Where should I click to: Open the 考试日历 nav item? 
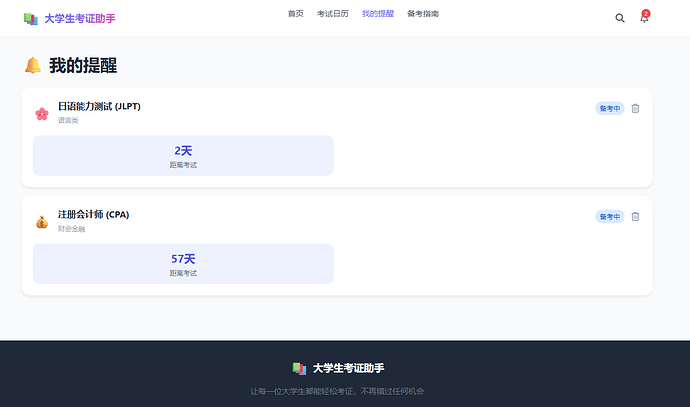point(333,14)
